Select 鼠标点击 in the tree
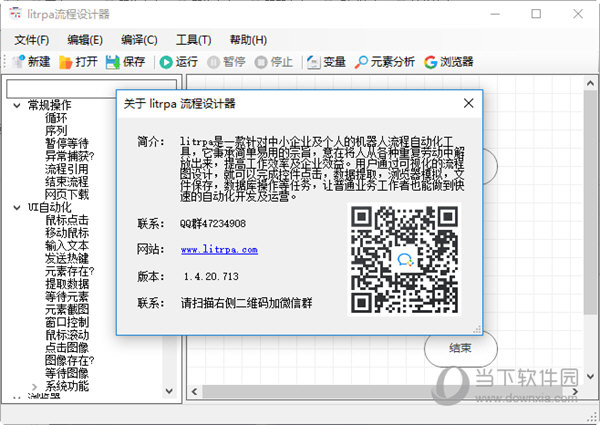600x425 pixels. (67, 220)
